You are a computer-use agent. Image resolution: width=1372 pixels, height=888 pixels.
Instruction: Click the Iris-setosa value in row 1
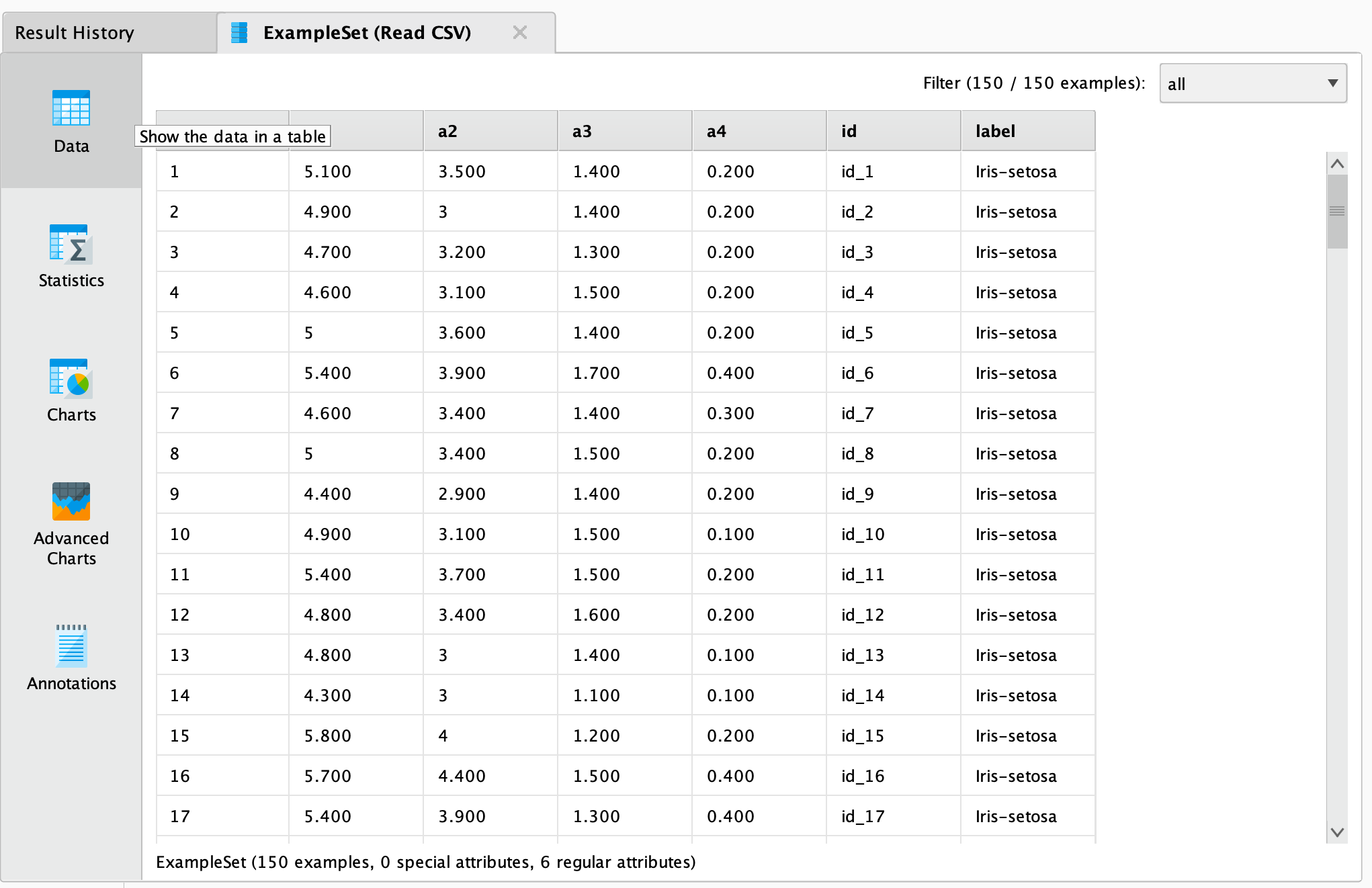point(1015,171)
